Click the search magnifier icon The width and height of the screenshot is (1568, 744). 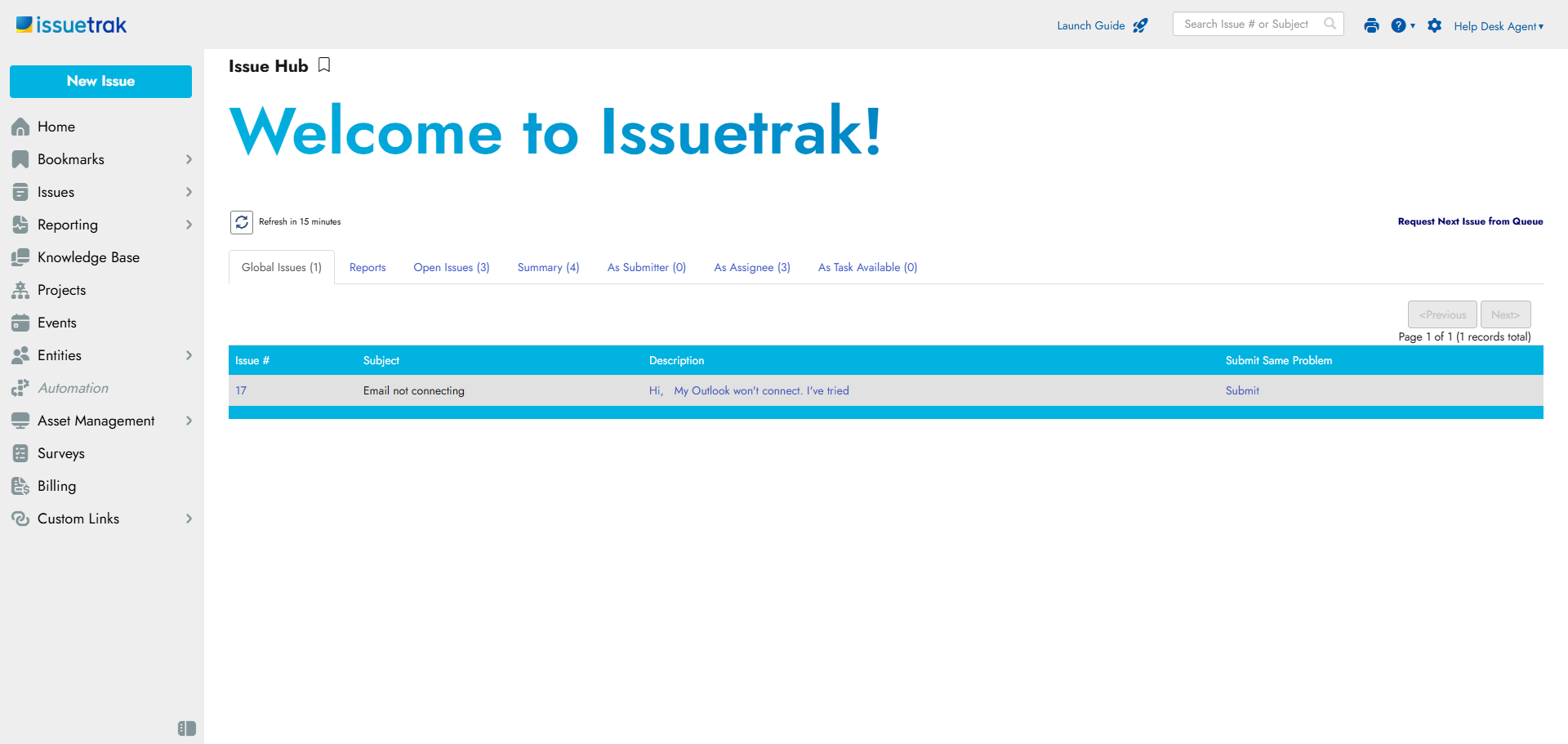pos(1330,24)
